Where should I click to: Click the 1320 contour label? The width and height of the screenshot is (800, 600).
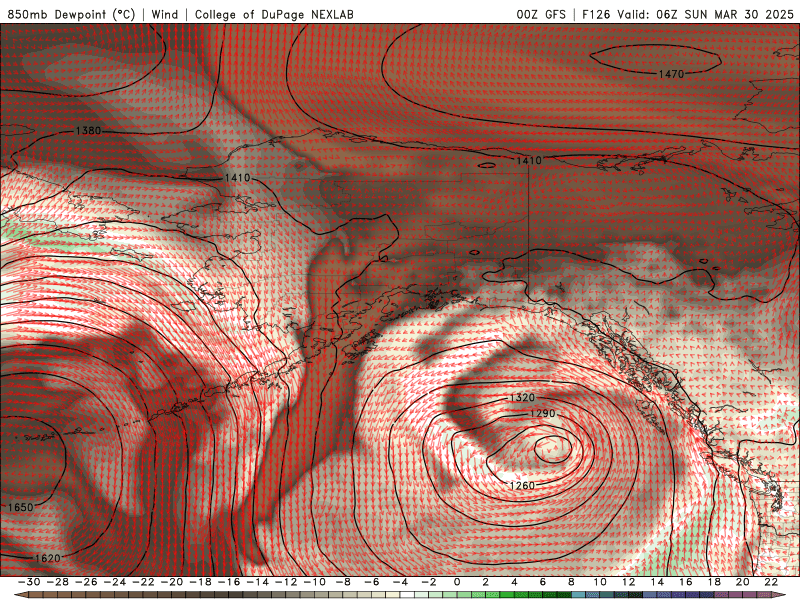coord(522,397)
